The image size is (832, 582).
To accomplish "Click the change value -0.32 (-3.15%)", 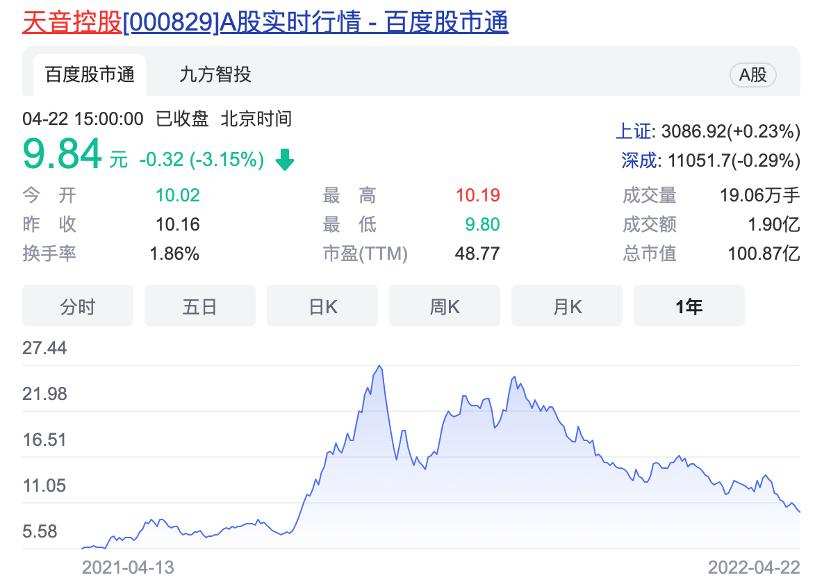I will [202, 159].
